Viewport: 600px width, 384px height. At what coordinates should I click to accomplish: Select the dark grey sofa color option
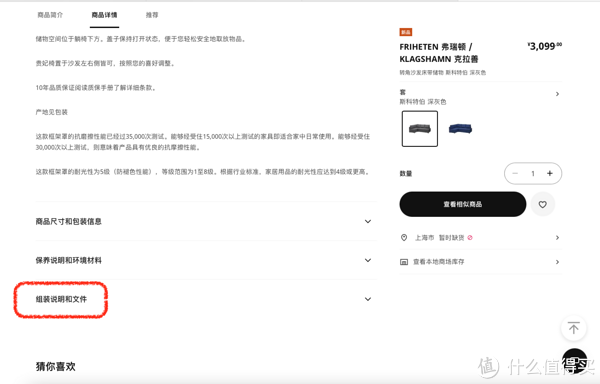(x=420, y=129)
